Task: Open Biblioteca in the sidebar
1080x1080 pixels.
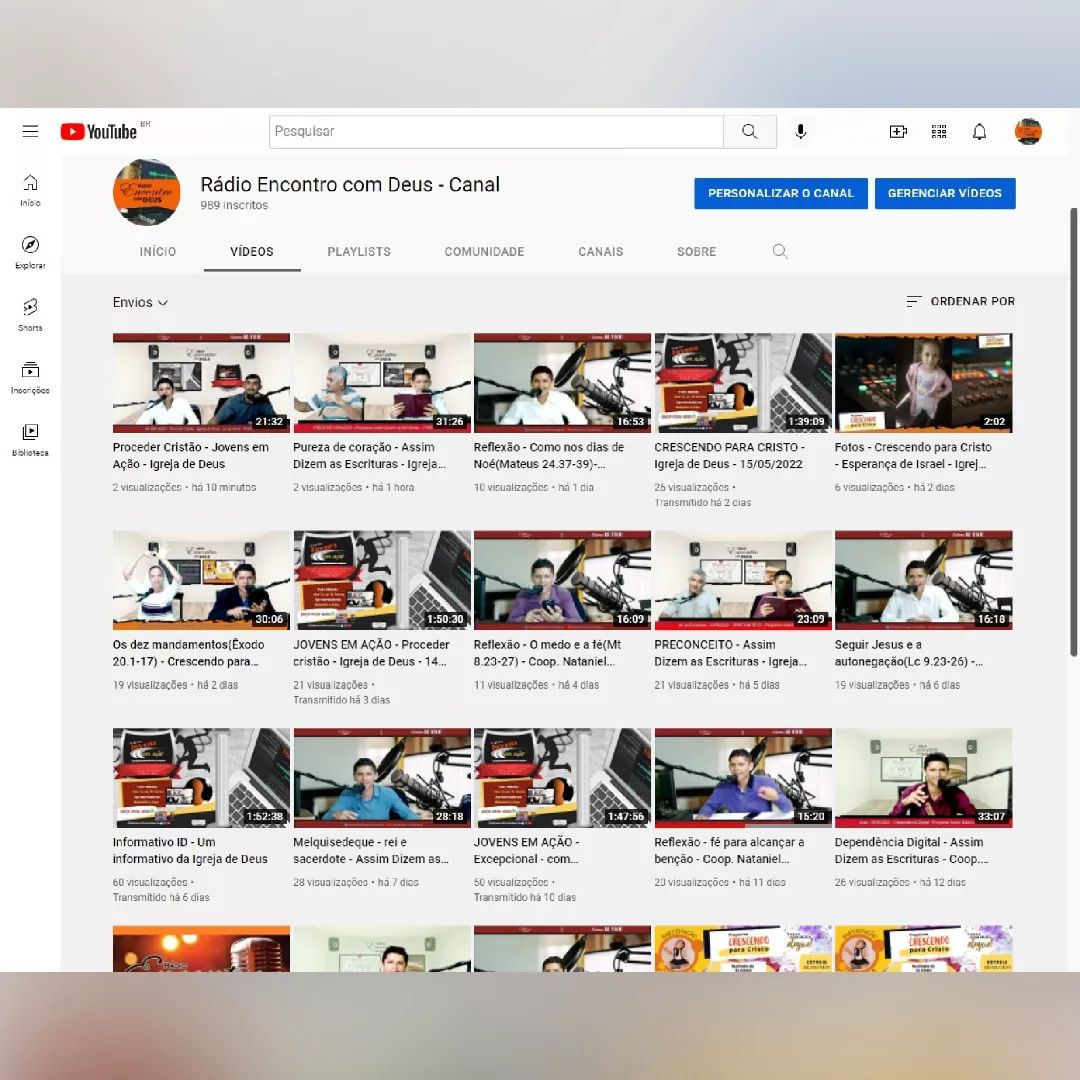Action: (30, 438)
